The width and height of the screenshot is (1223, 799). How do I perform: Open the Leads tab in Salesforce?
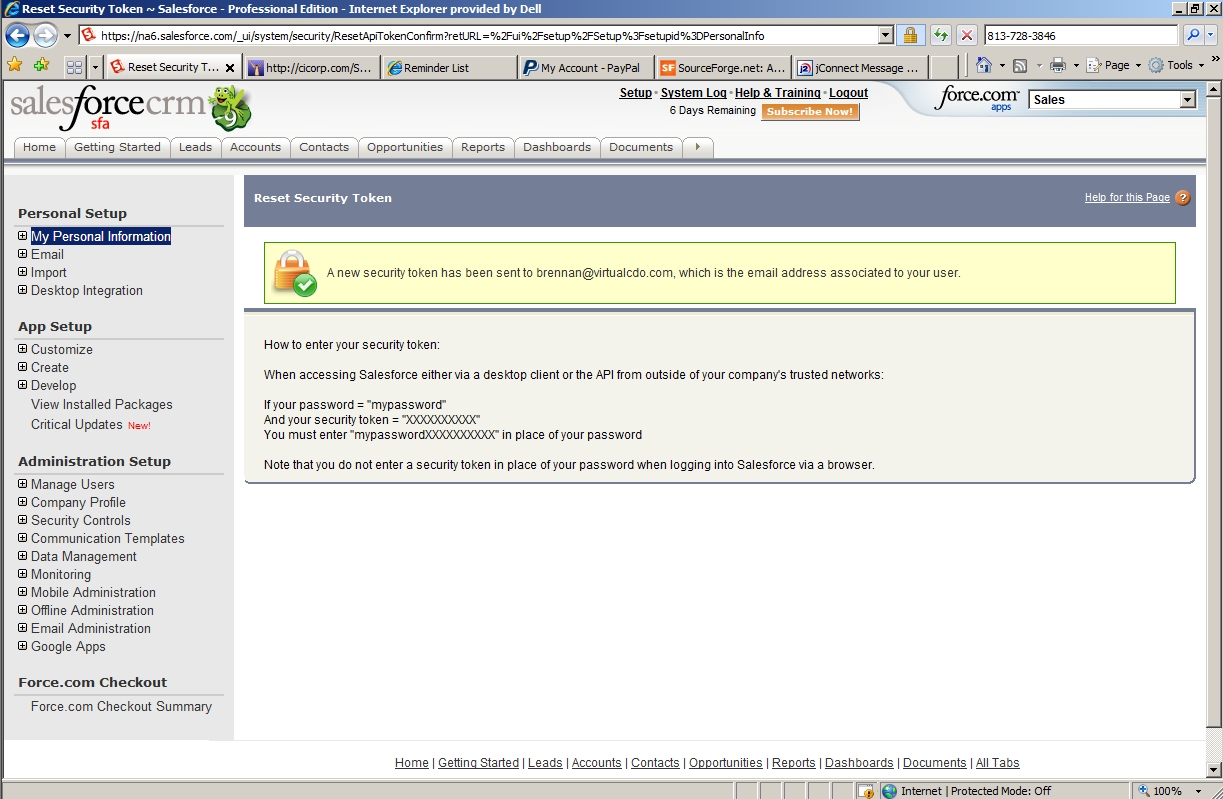(x=195, y=147)
